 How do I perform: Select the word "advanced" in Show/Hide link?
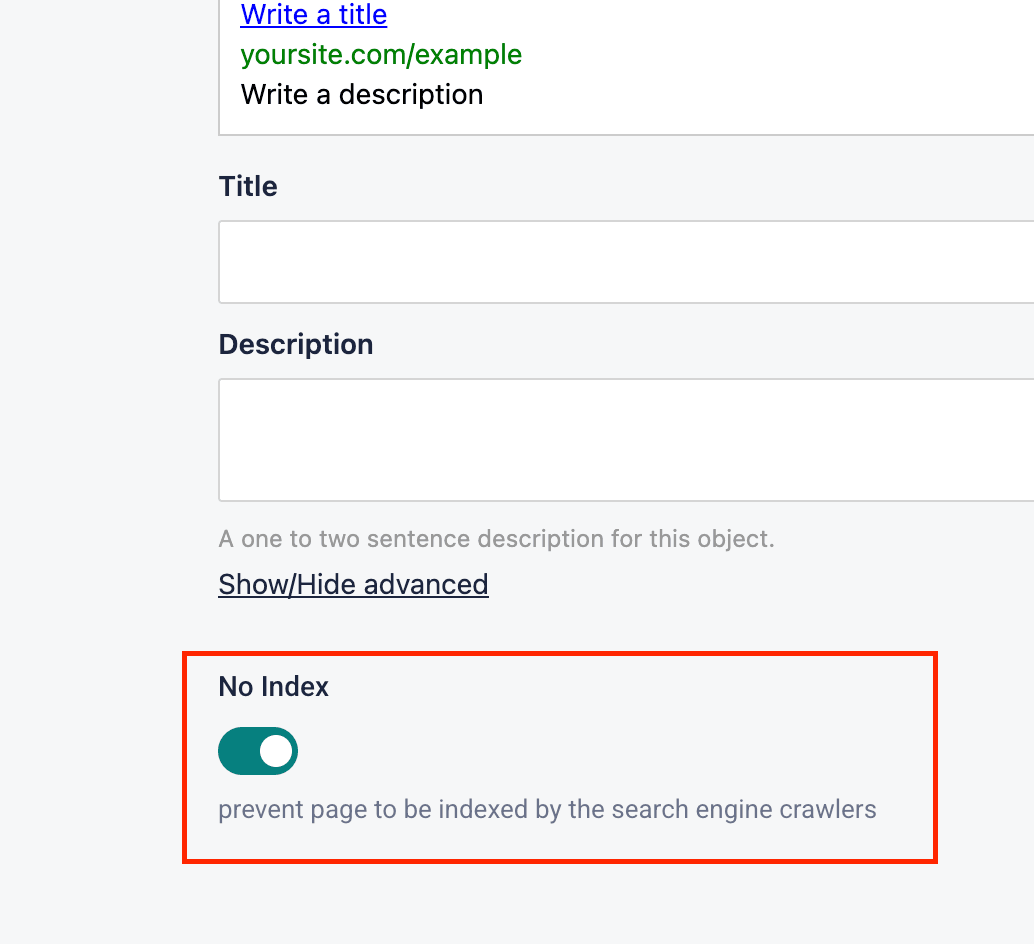point(425,585)
